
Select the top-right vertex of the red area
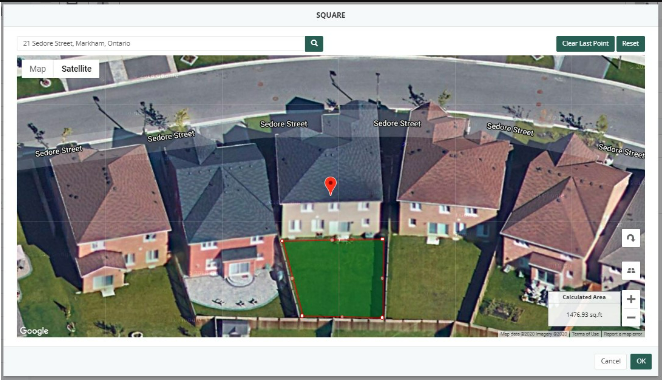[x=383, y=239]
